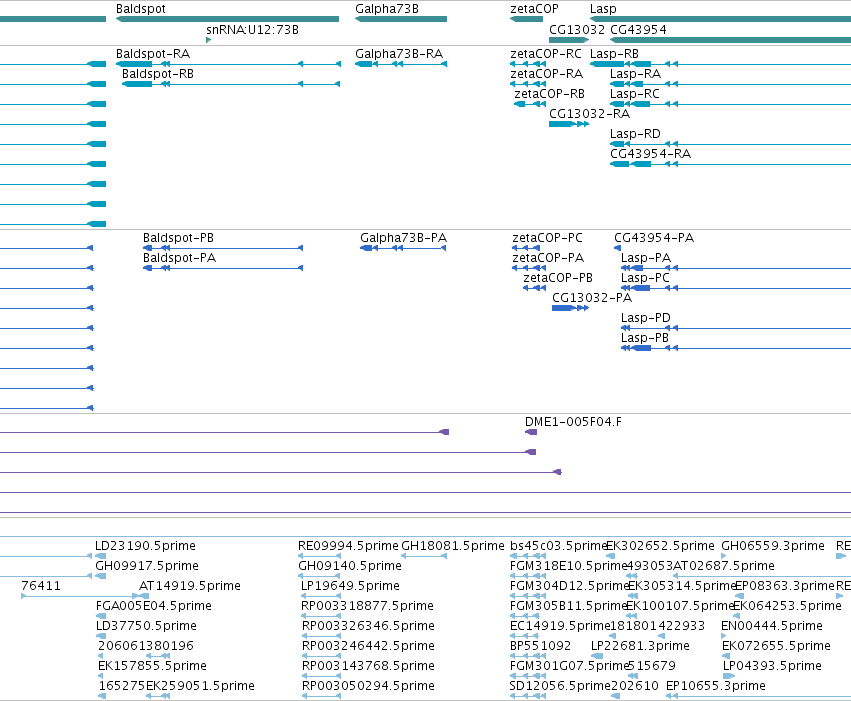
Task: Click the LD37750.5prime EST feature
Action: point(101,636)
